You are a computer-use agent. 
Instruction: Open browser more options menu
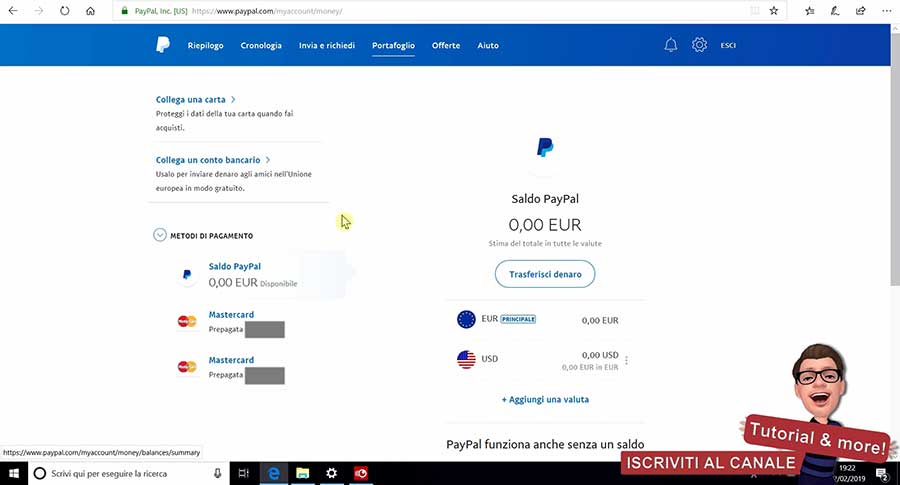(886, 11)
